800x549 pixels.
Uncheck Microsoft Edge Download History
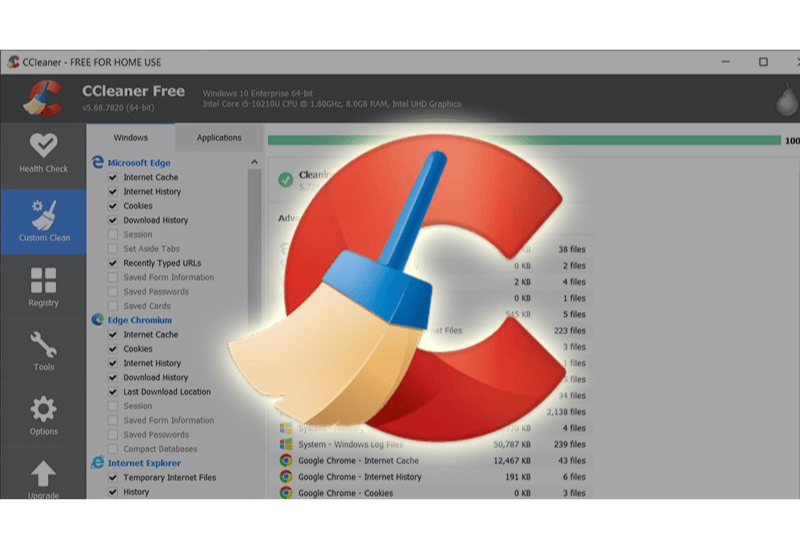pos(113,220)
